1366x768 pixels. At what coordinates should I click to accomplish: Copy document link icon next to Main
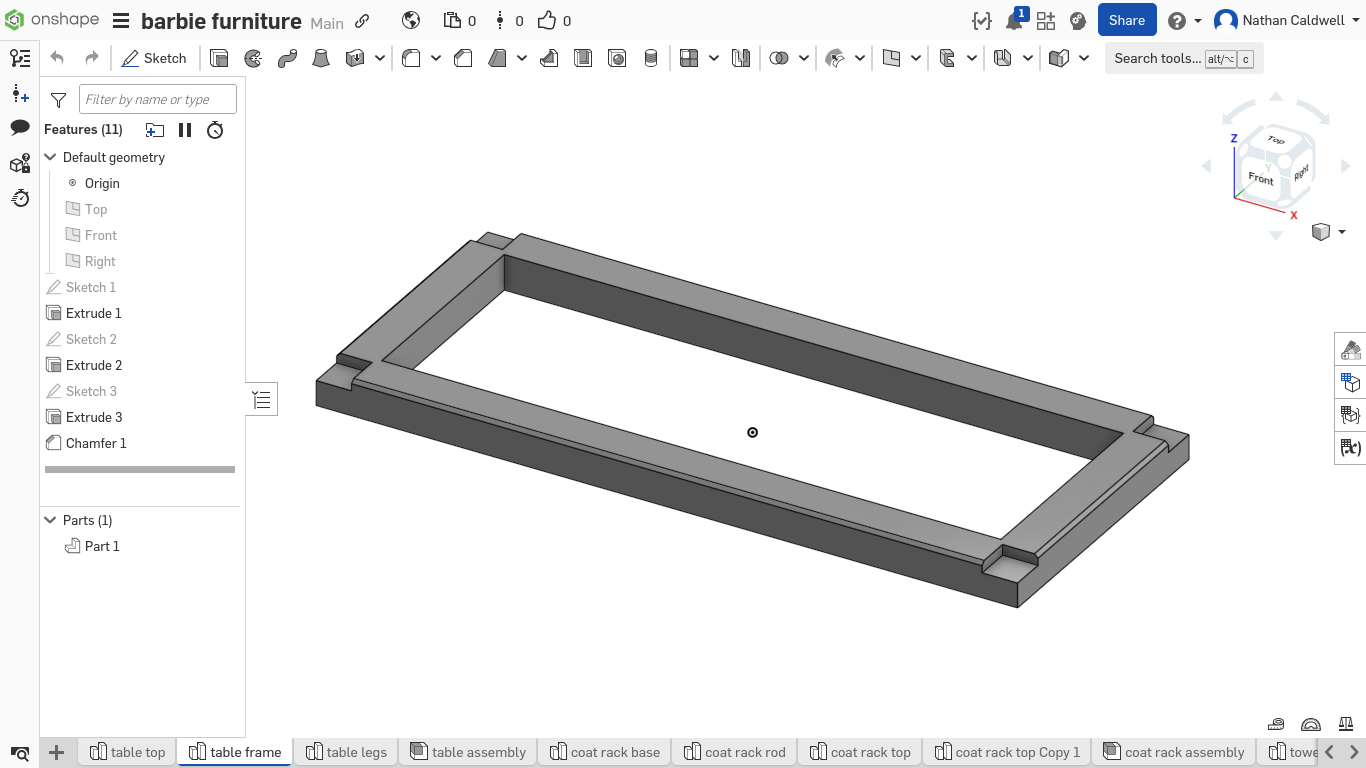(362, 21)
